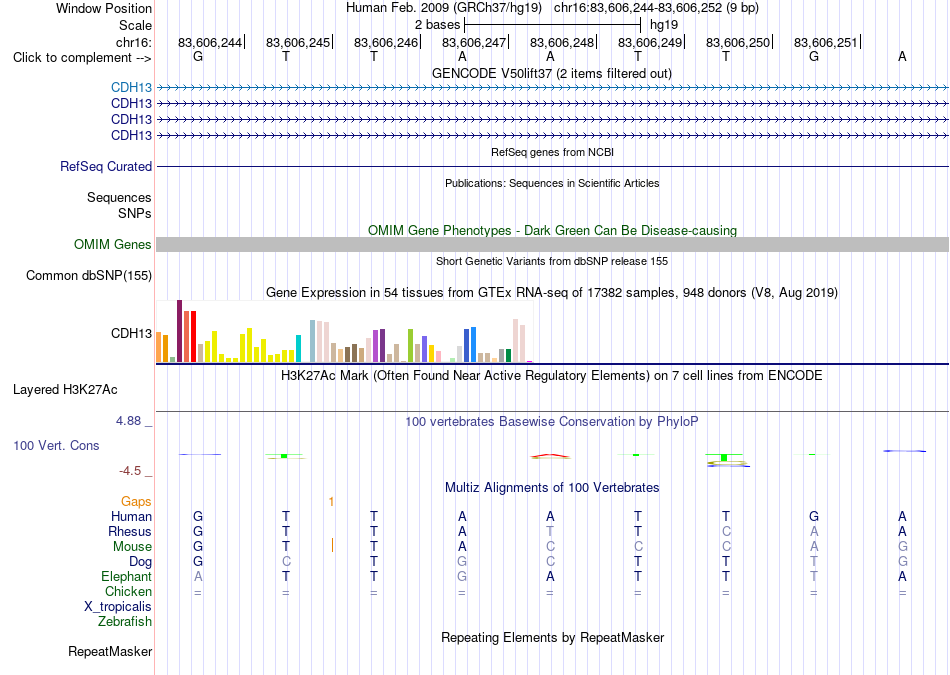Click 'Multiz Alignments of 100 Vertebrates' title
The image size is (950, 675).
[x=552, y=488]
